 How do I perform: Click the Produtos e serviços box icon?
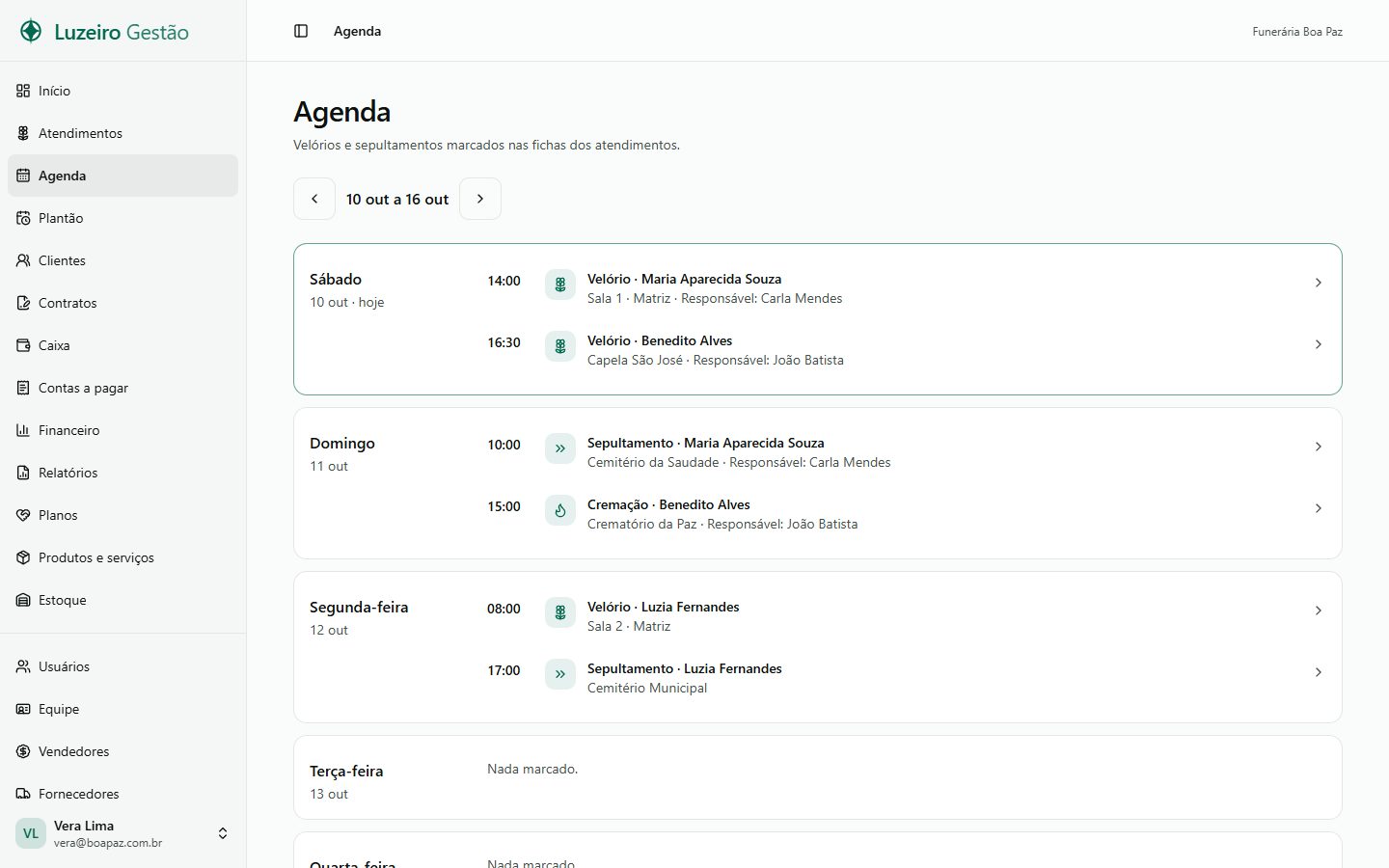23,557
